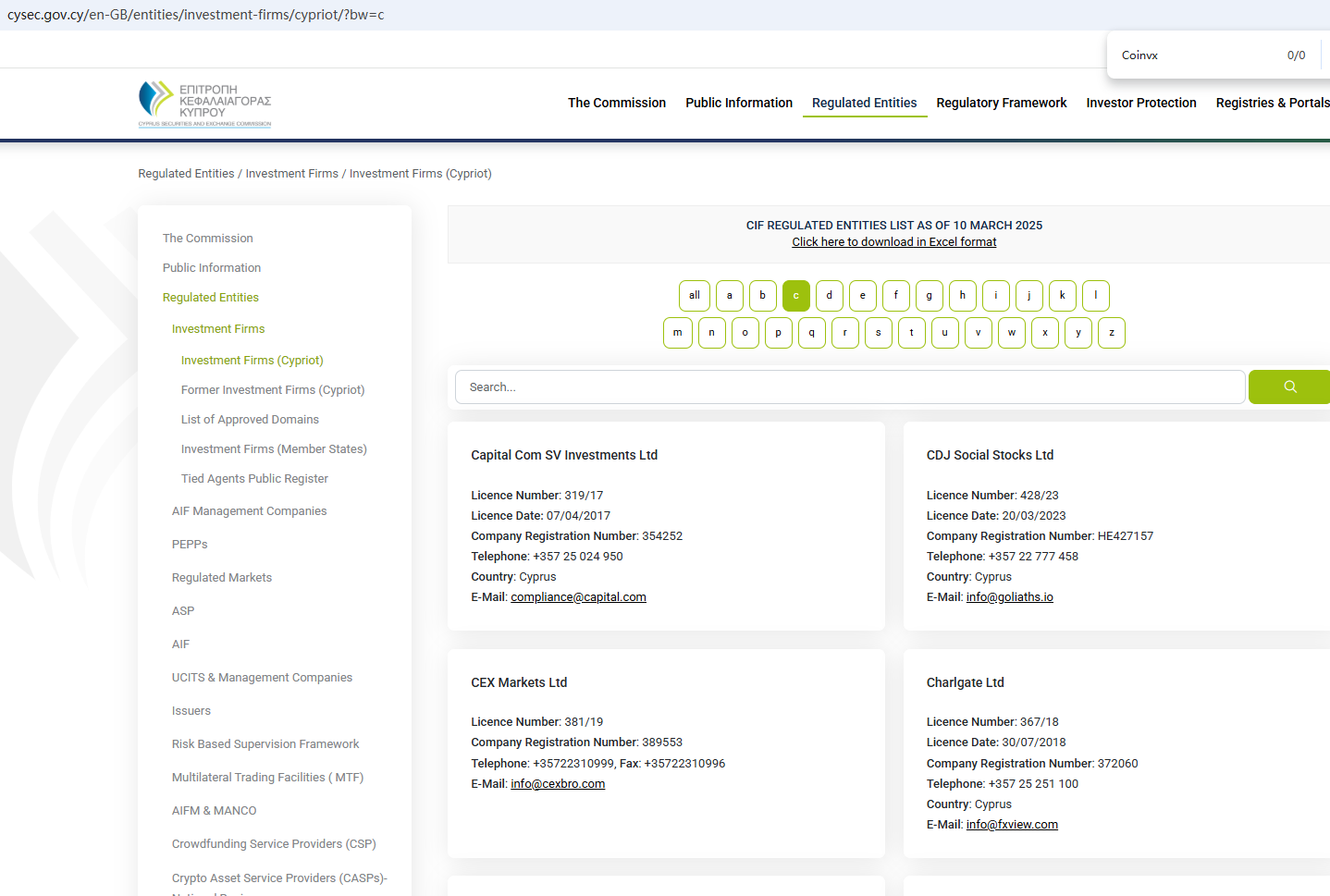This screenshot has width=1330, height=896.
Task: Open Public Information top menu
Action: click(x=739, y=103)
